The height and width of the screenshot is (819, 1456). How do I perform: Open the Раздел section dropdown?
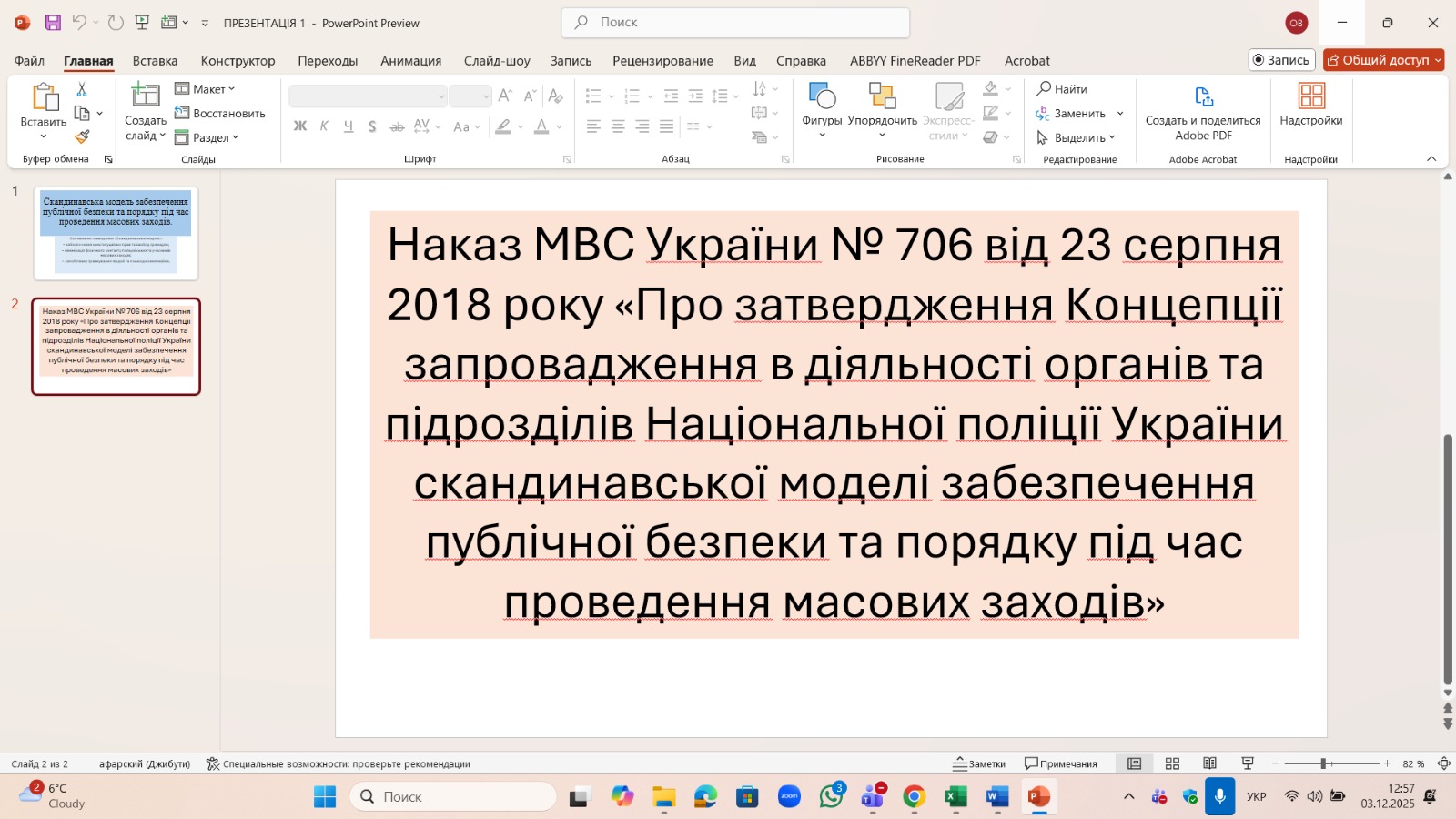207,137
